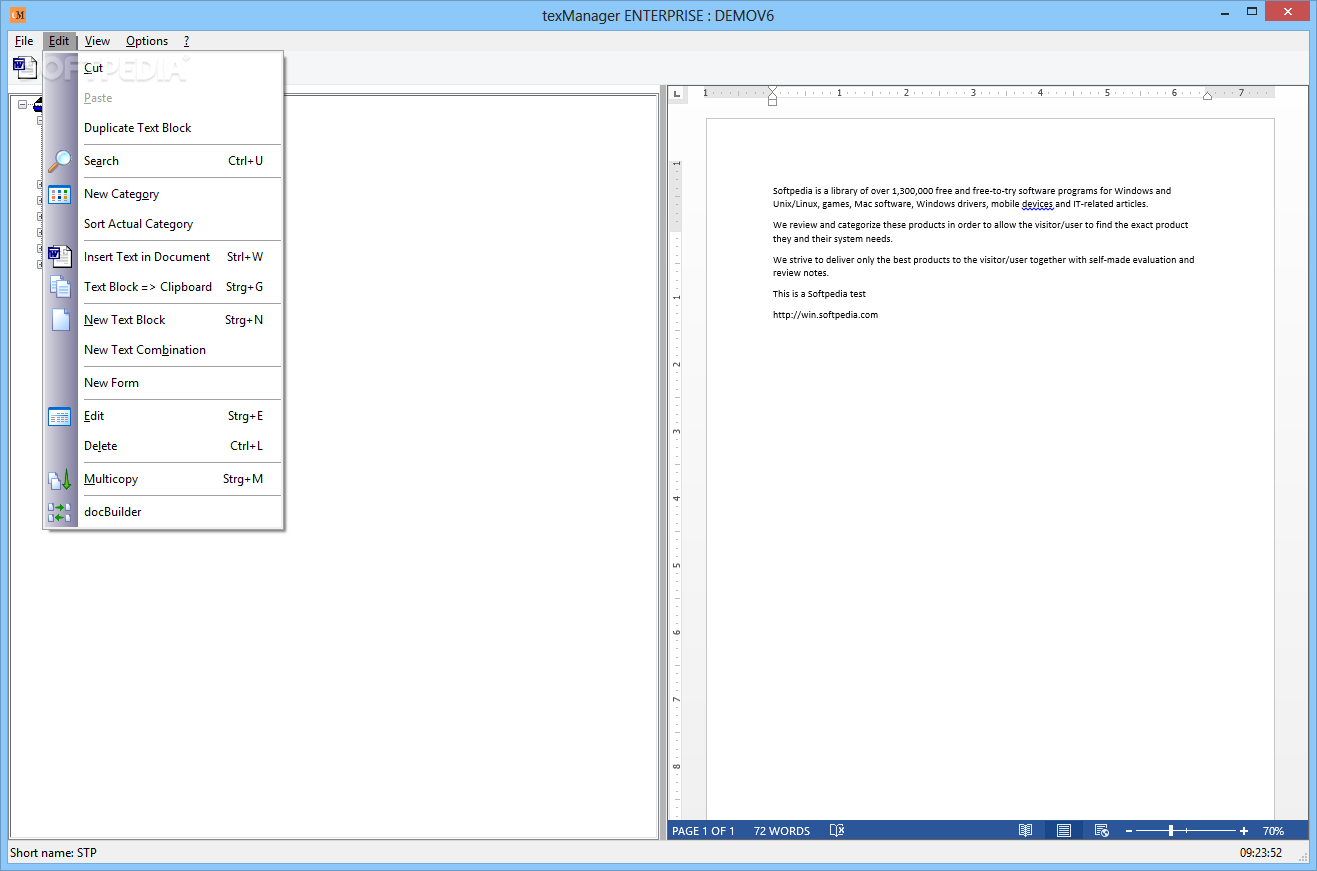Click the right indent marker on ruler

click(x=1207, y=96)
